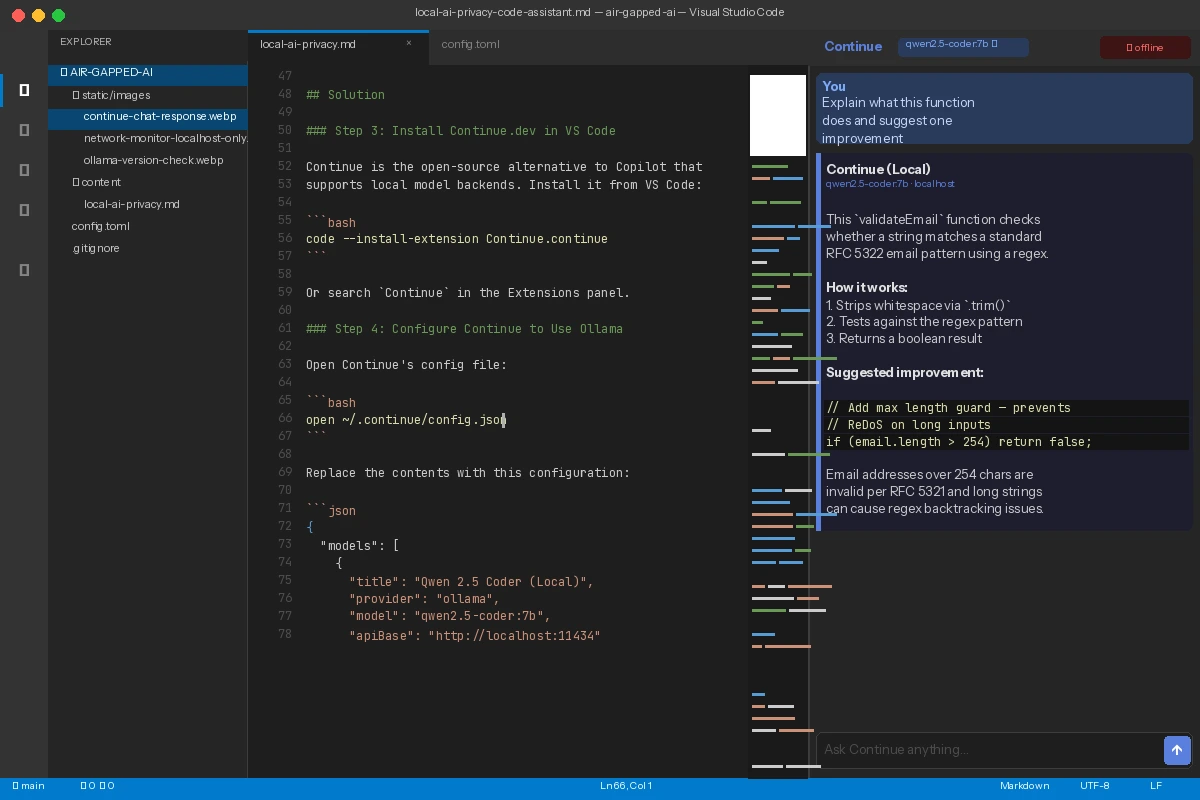Screen dimensions: 1200x800
Task: Open the Source Control view
Action: pyautogui.click(x=24, y=170)
